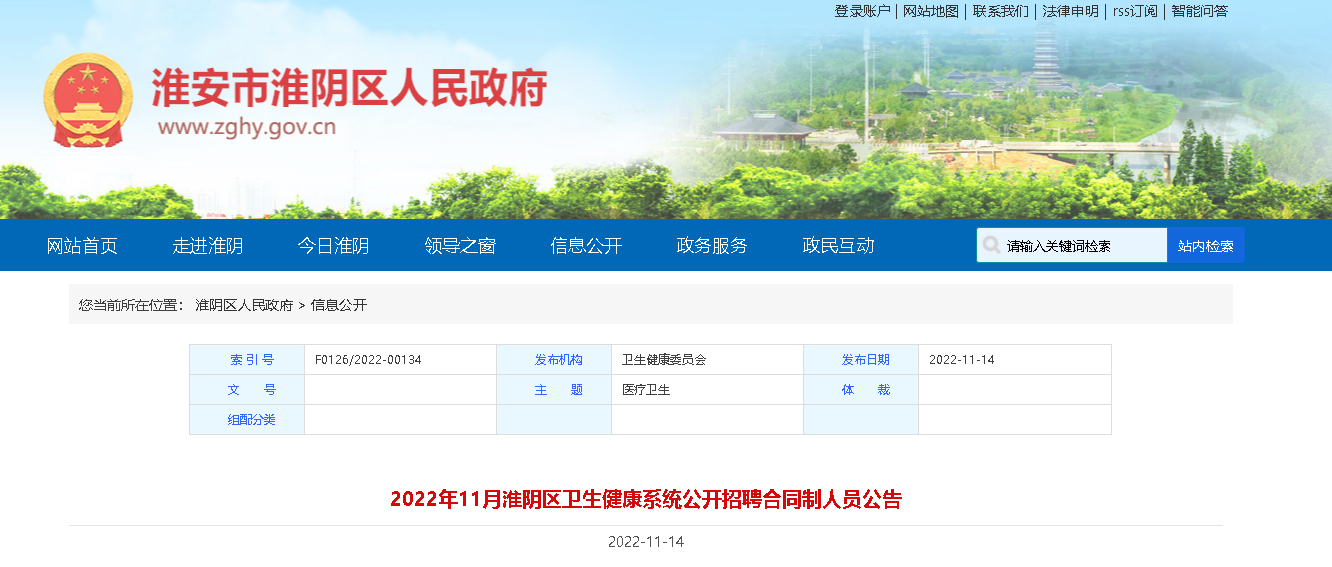This screenshot has width=1332, height=567.
Task: Click 发布日期 table label
Action: [x=866, y=360]
